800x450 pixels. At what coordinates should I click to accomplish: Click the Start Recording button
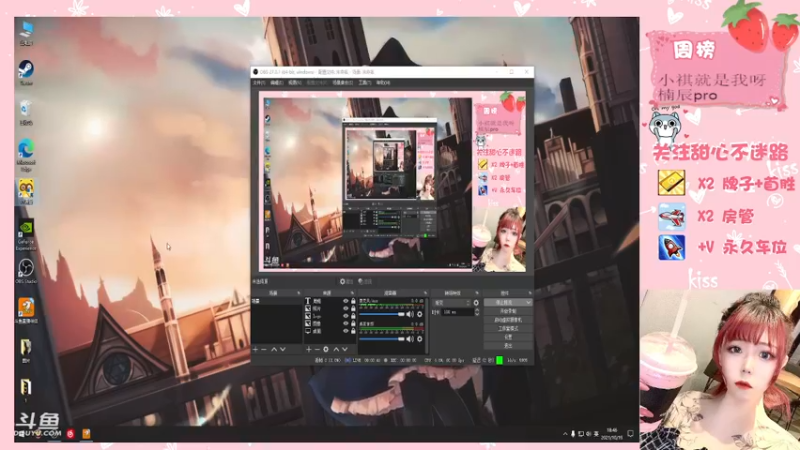click(x=508, y=311)
